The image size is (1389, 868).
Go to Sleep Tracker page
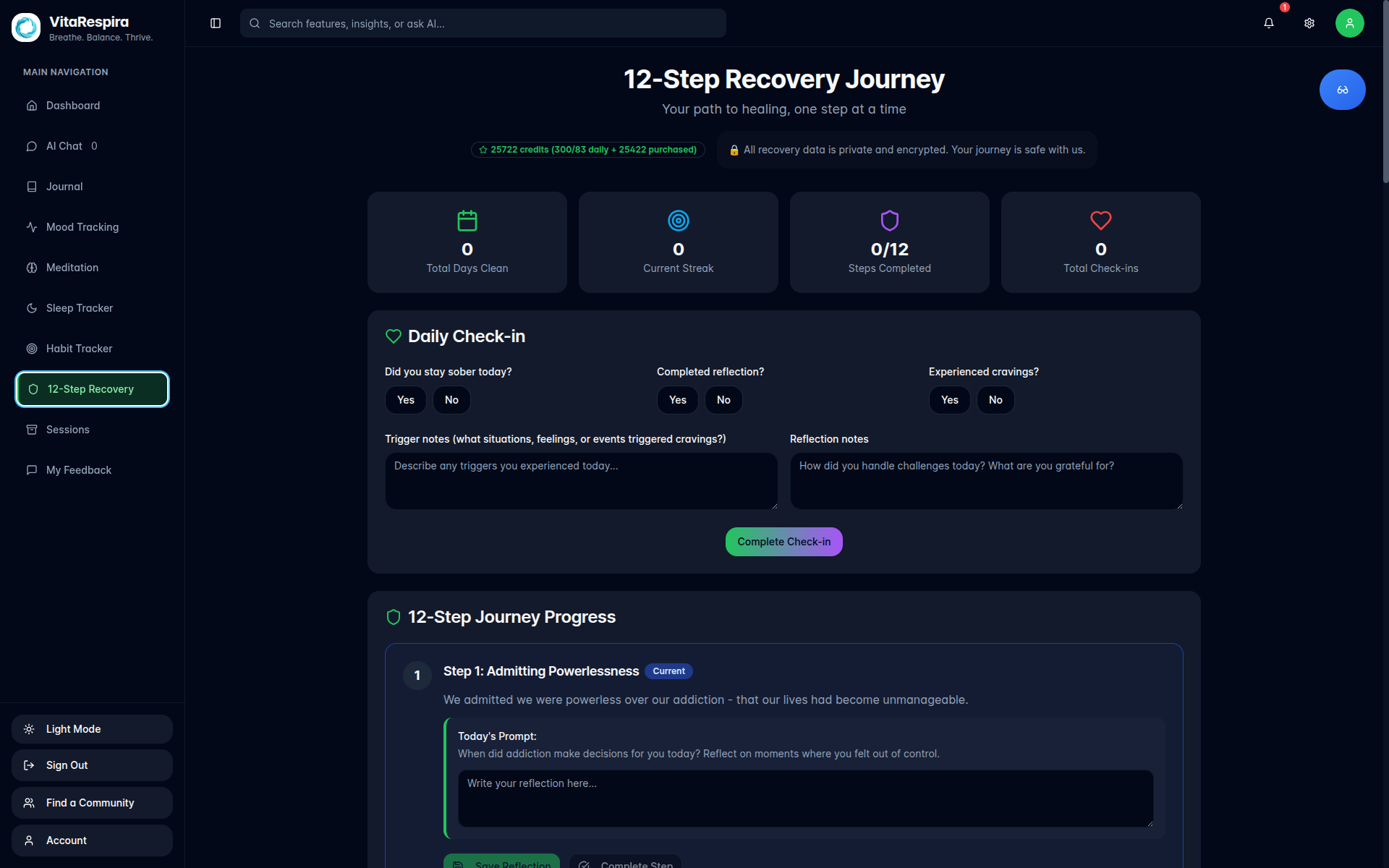click(80, 308)
